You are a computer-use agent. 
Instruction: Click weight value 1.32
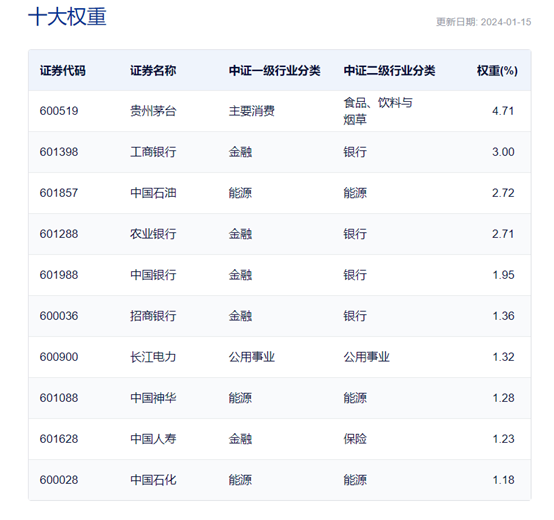pos(503,357)
